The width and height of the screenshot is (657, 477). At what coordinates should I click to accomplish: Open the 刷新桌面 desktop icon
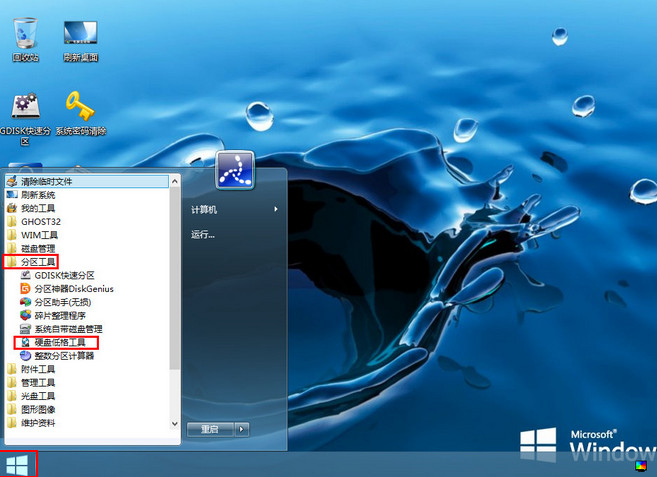coord(80,41)
